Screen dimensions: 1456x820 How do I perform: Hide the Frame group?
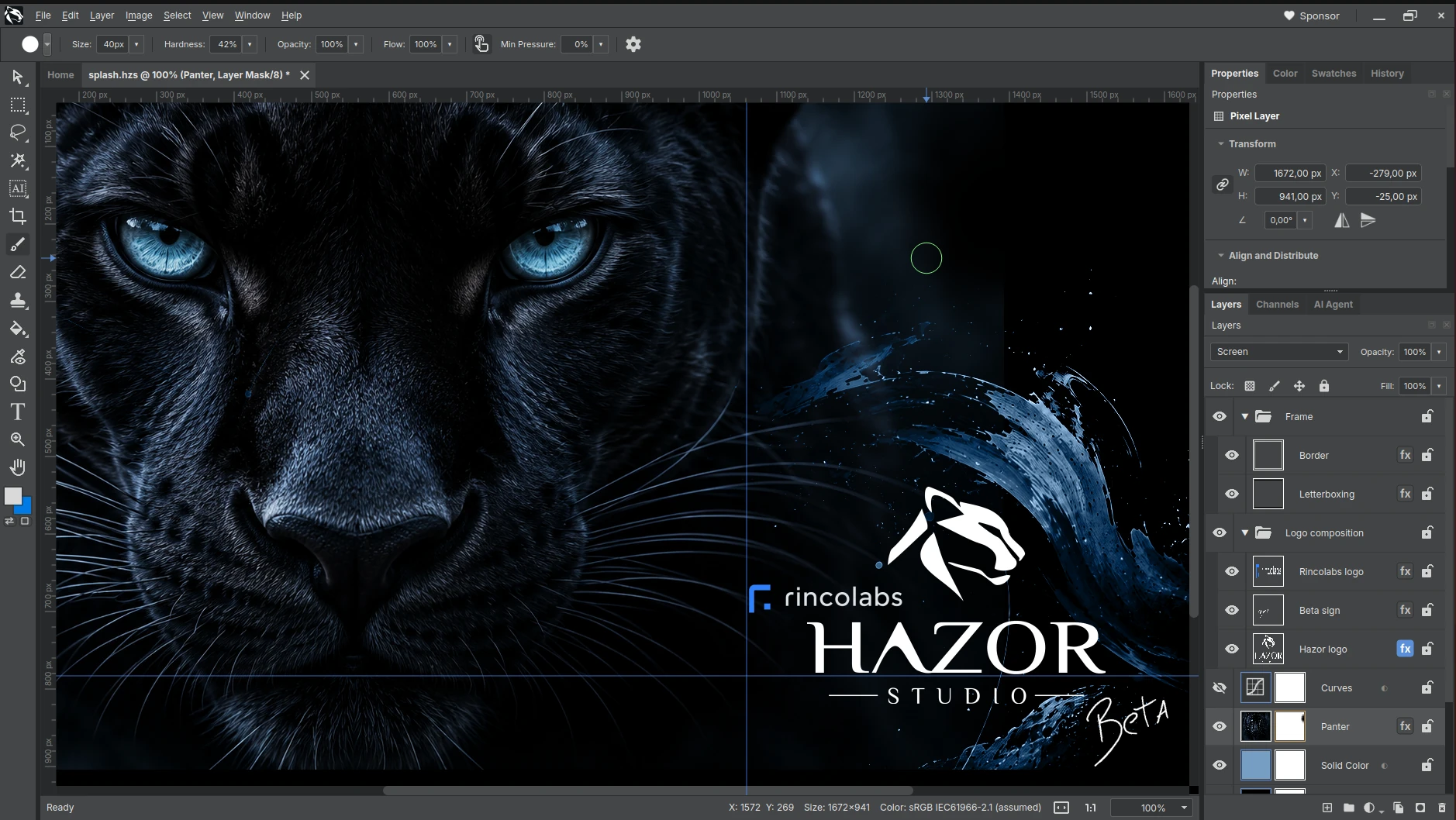point(1220,416)
